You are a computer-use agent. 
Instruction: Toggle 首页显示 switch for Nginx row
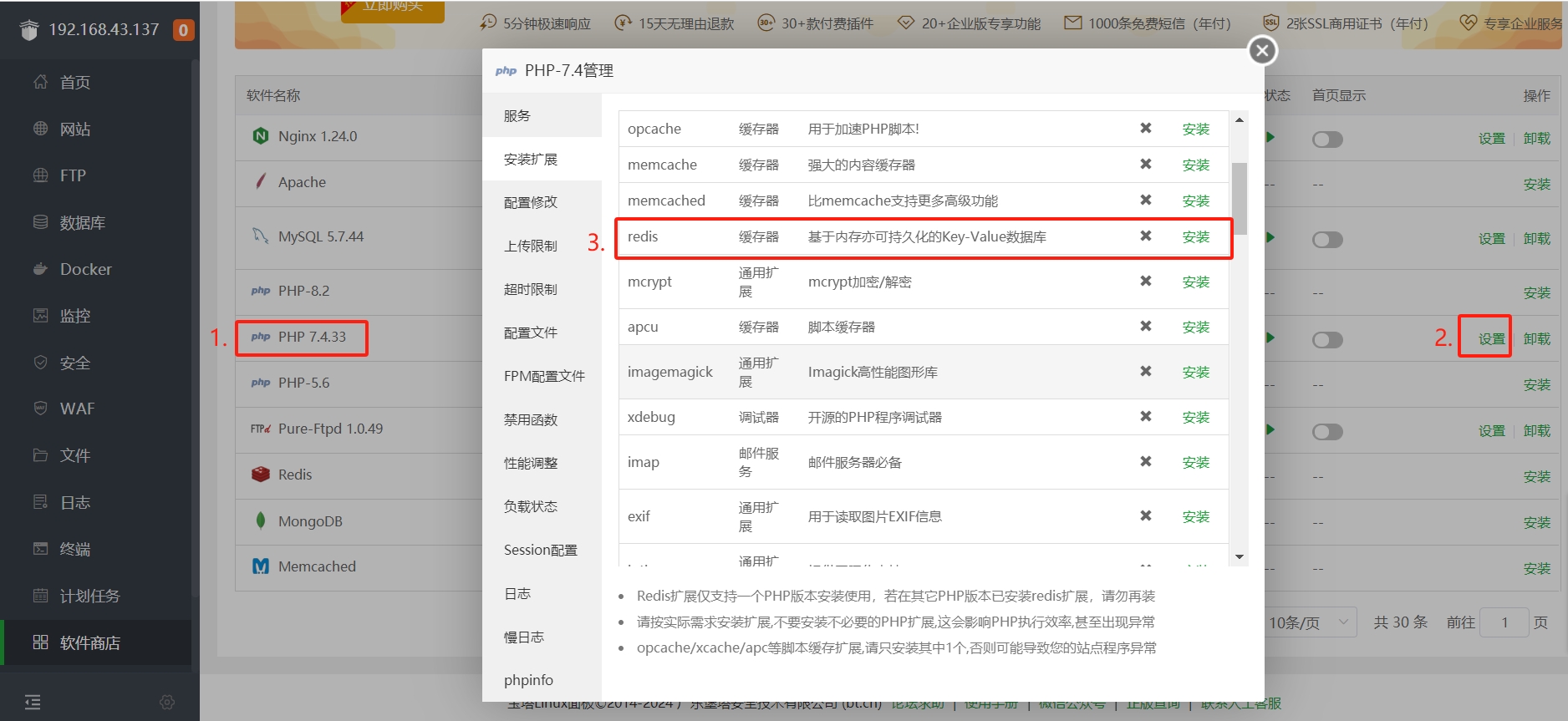[x=1327, y=140]
